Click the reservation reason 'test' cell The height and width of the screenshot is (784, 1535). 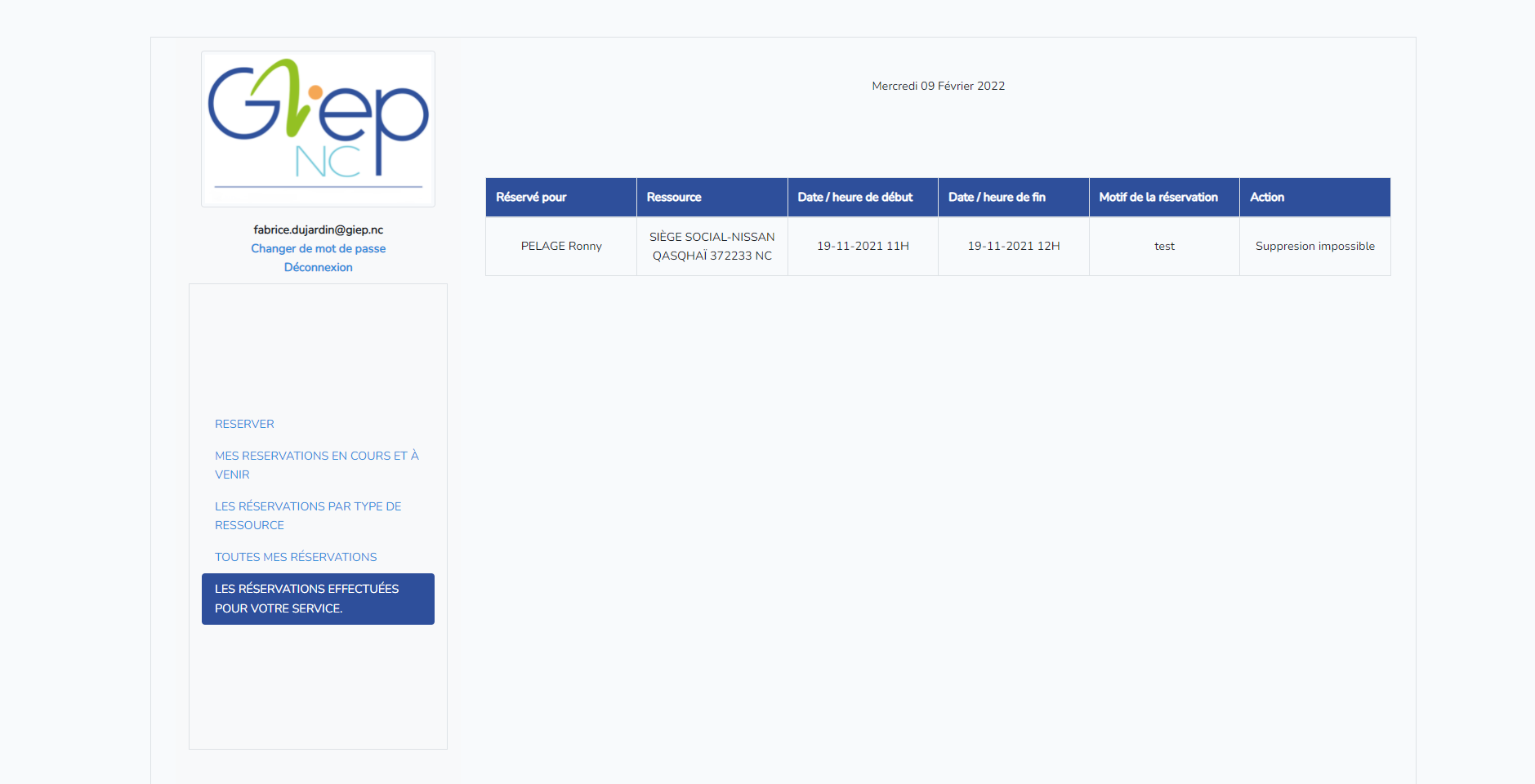point(1164,246)
